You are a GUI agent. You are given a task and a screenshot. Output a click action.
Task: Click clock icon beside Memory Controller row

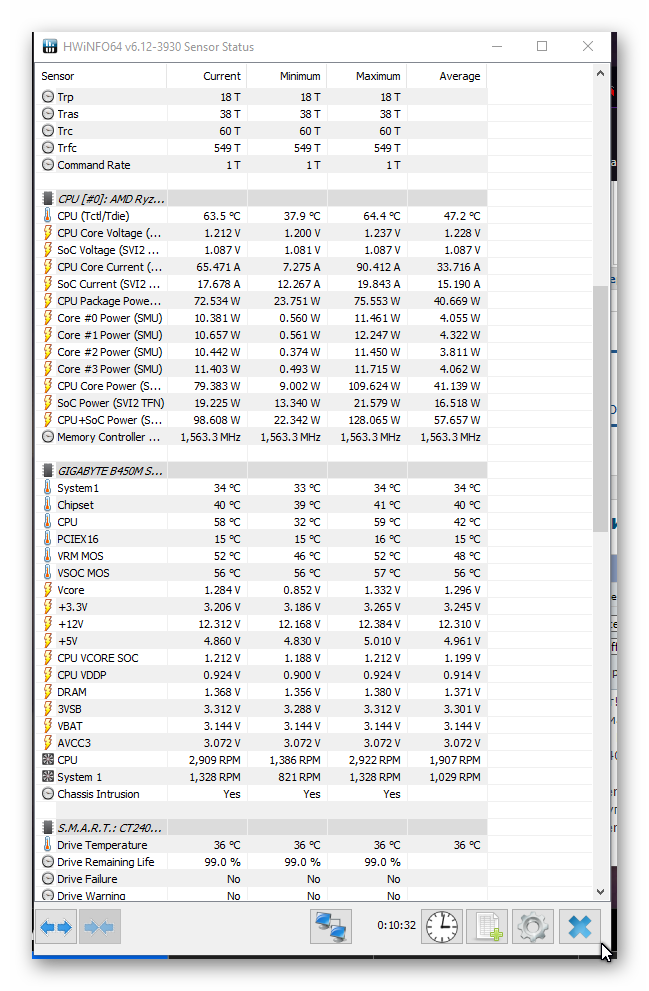pos(47,437)
